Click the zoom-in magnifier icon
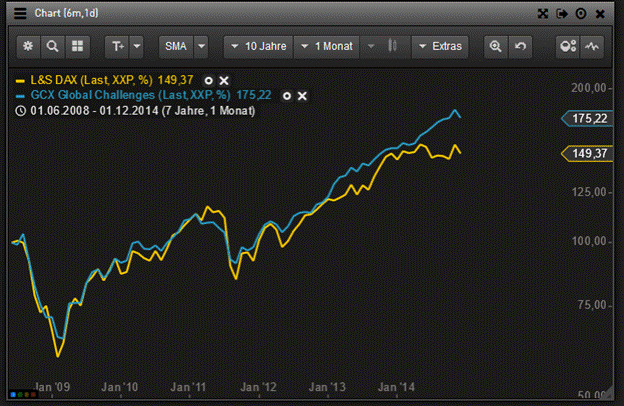The image size is (624, 406). pyautogui.click(x=495, y=47)
